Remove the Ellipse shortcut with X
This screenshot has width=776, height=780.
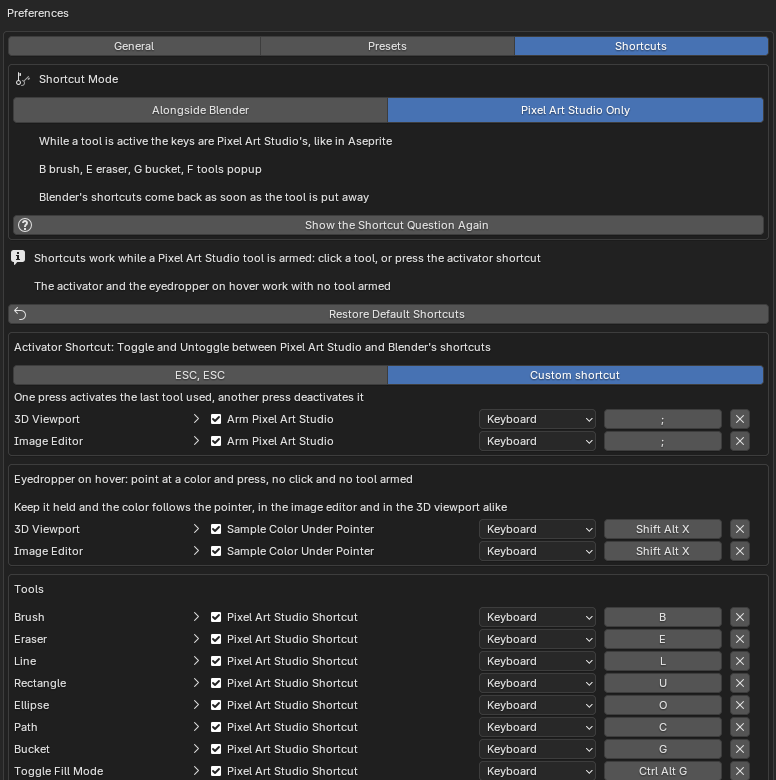pyautogui.click(x=740, y=705)
